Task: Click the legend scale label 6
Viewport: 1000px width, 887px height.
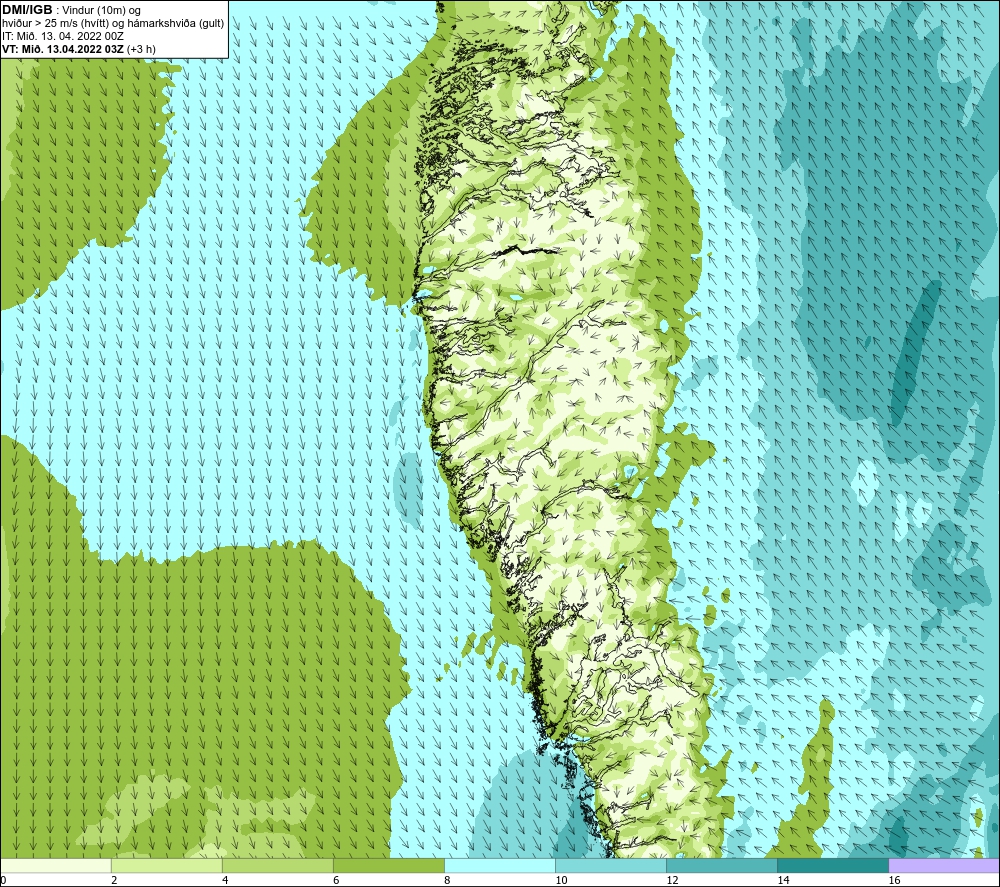Action: 336,880
